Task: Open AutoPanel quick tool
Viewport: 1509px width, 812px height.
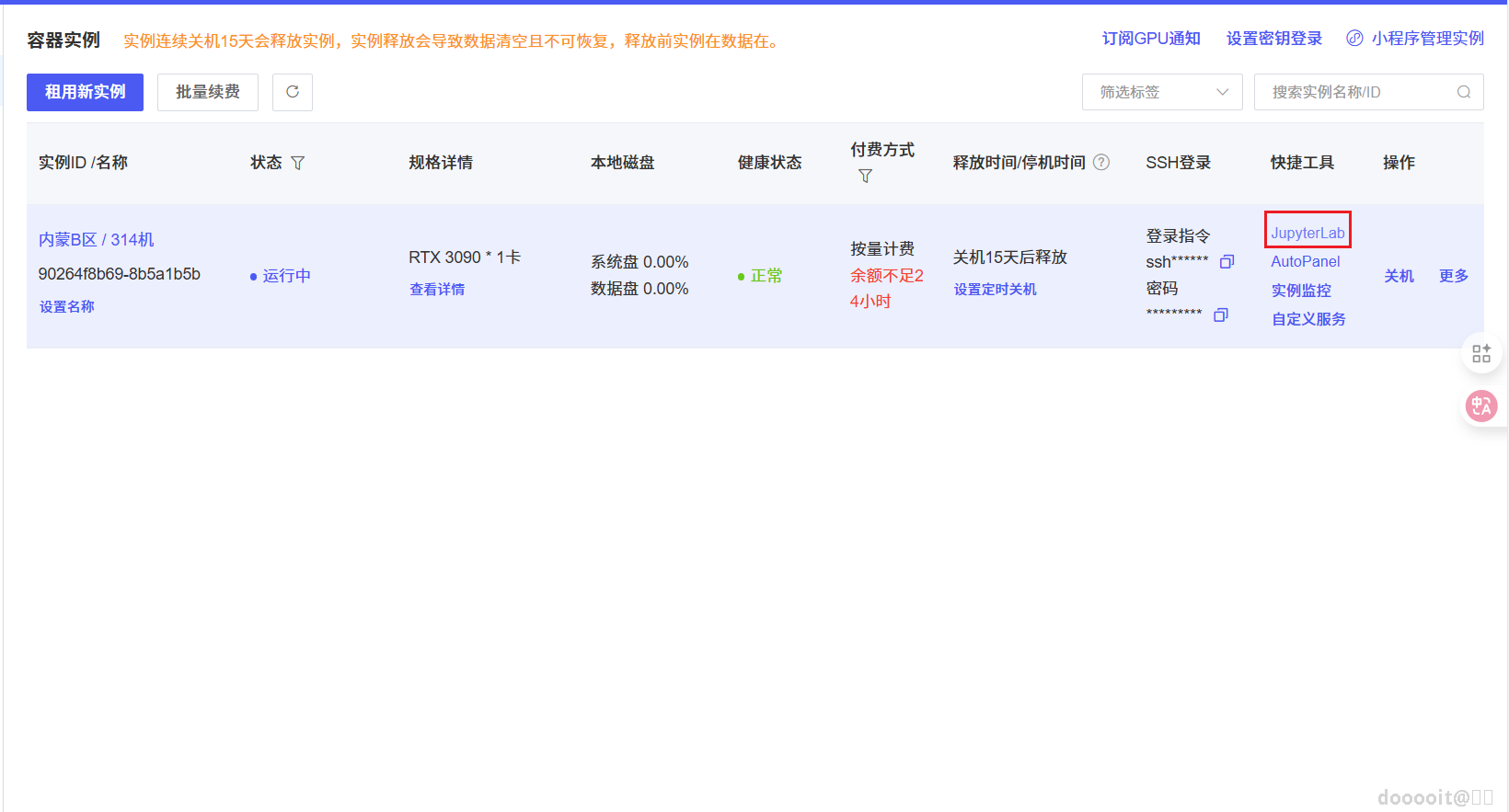Action: point(1306,262)
